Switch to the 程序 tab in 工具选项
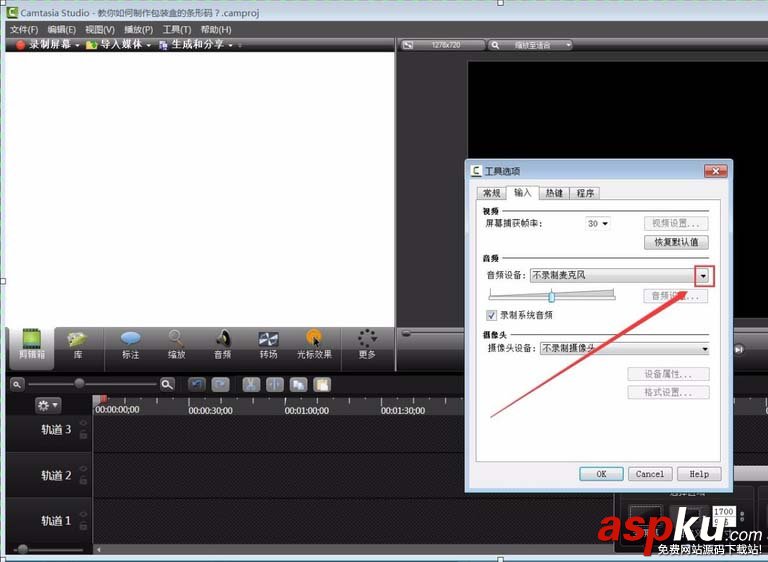768x562 pixels. point(585,193)
